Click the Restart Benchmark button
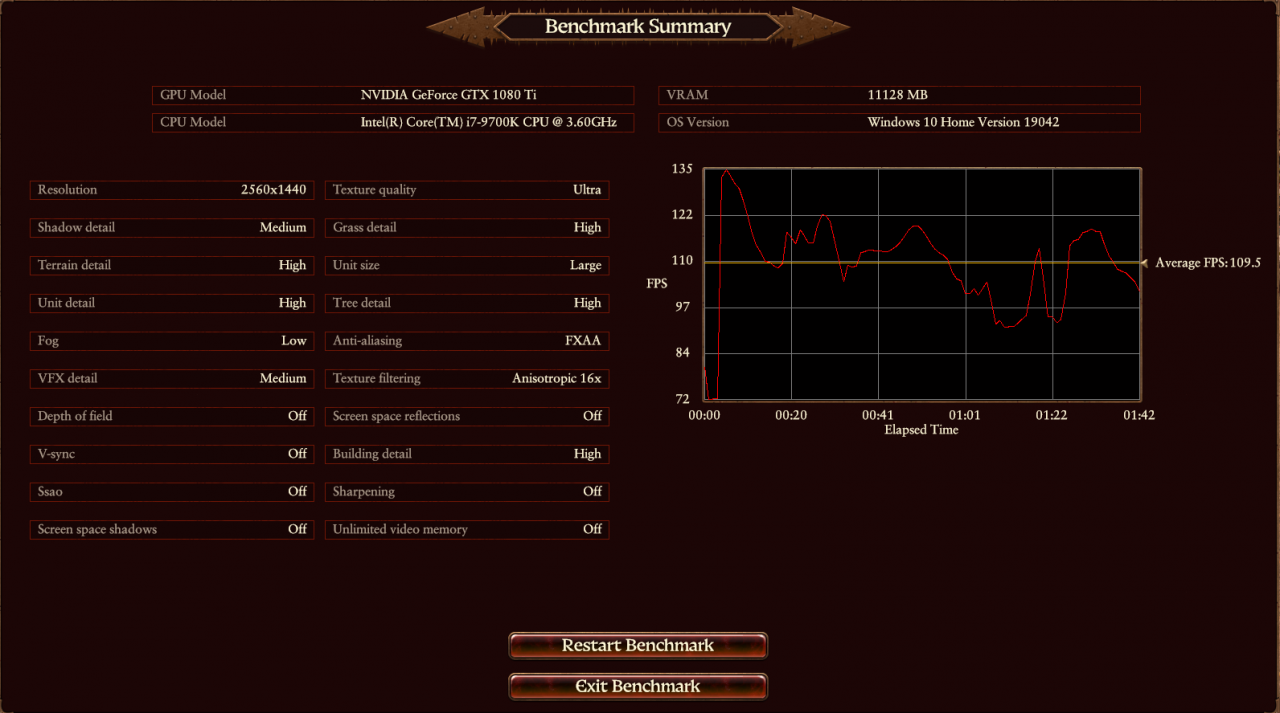The width and height of the screenshot is (1280, 713). click(638, 646)
